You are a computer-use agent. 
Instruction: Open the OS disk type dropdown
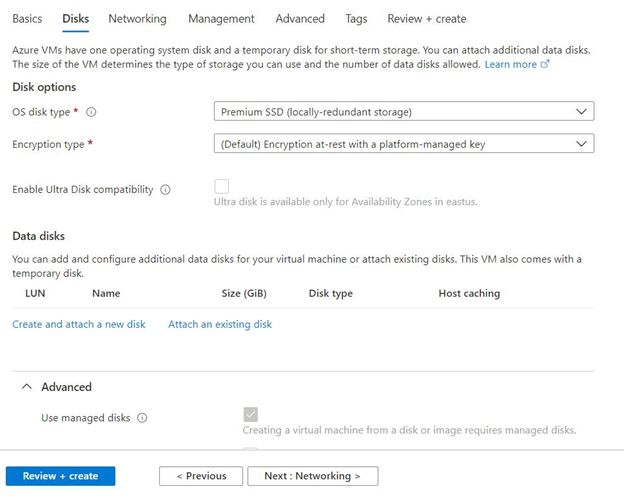click(x=404, y=112)
